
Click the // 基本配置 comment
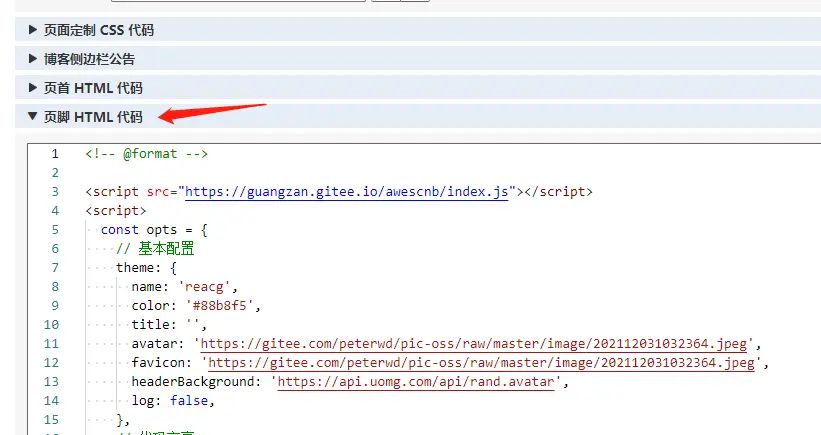click(x=155, y=249)
